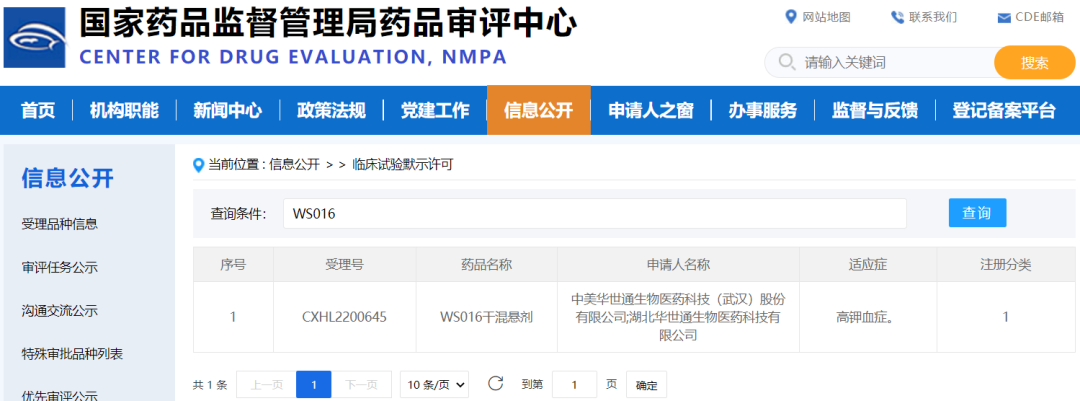The height and width of the screenshot is (401, 1080).
Task: Click the 临床试验默示许可 breadcrumb
Action: [x=403, y=165]
